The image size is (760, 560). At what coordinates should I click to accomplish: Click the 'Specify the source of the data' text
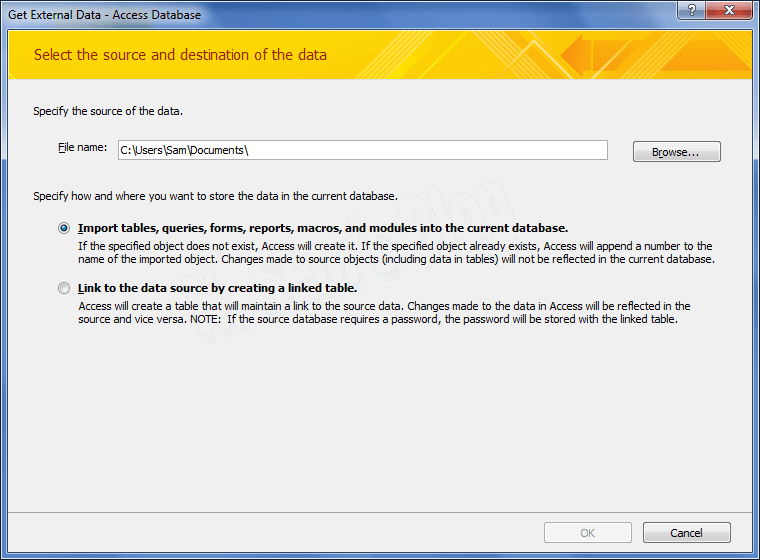108,111
